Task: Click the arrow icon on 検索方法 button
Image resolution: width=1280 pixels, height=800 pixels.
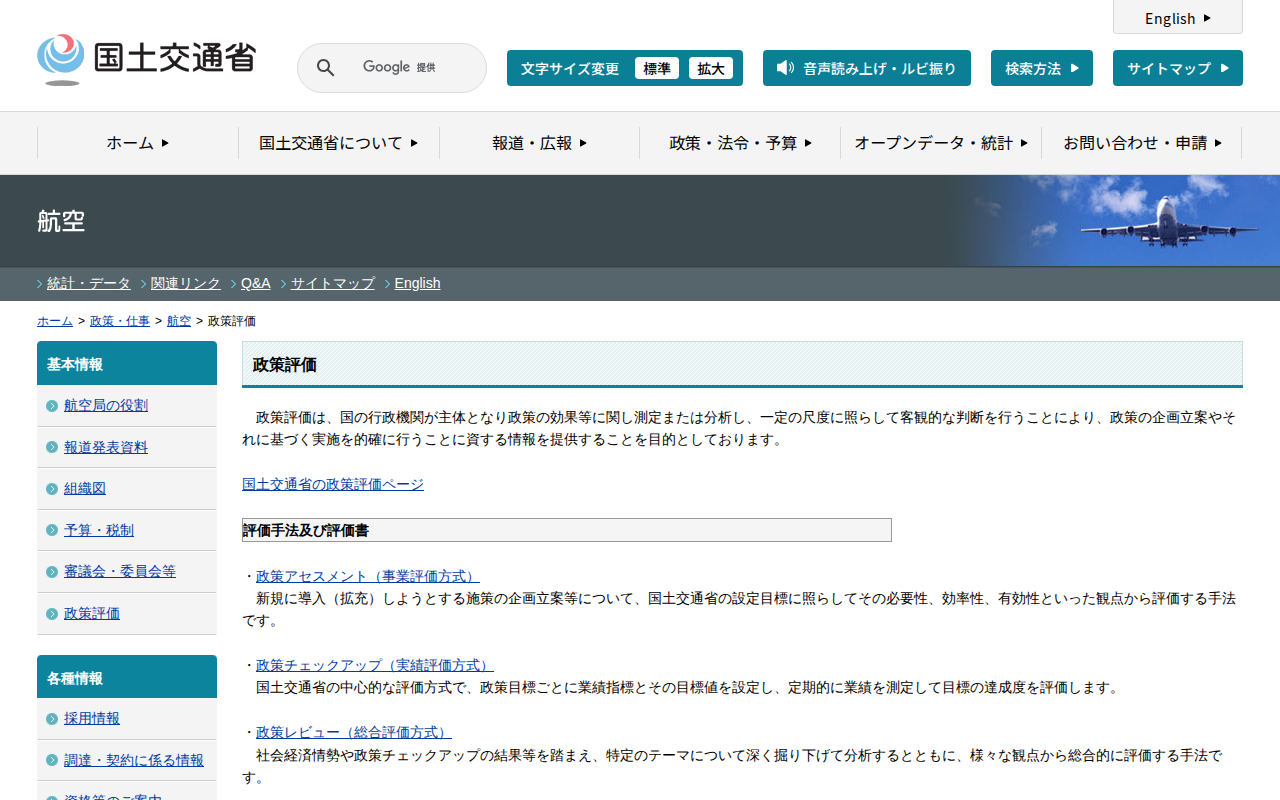Action: pos(1075,68)
